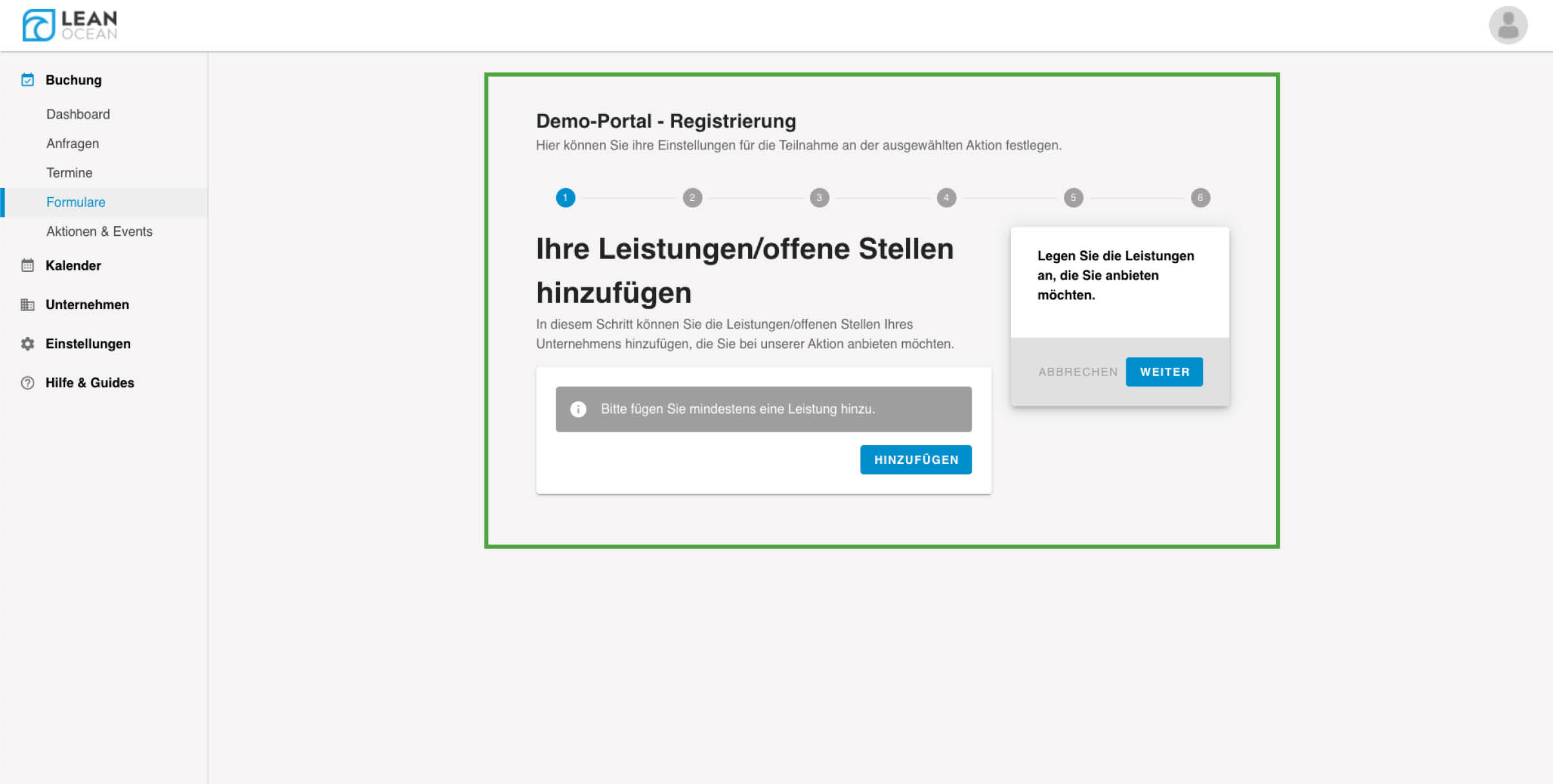Click the info icon in the alert

click(578, 409)
